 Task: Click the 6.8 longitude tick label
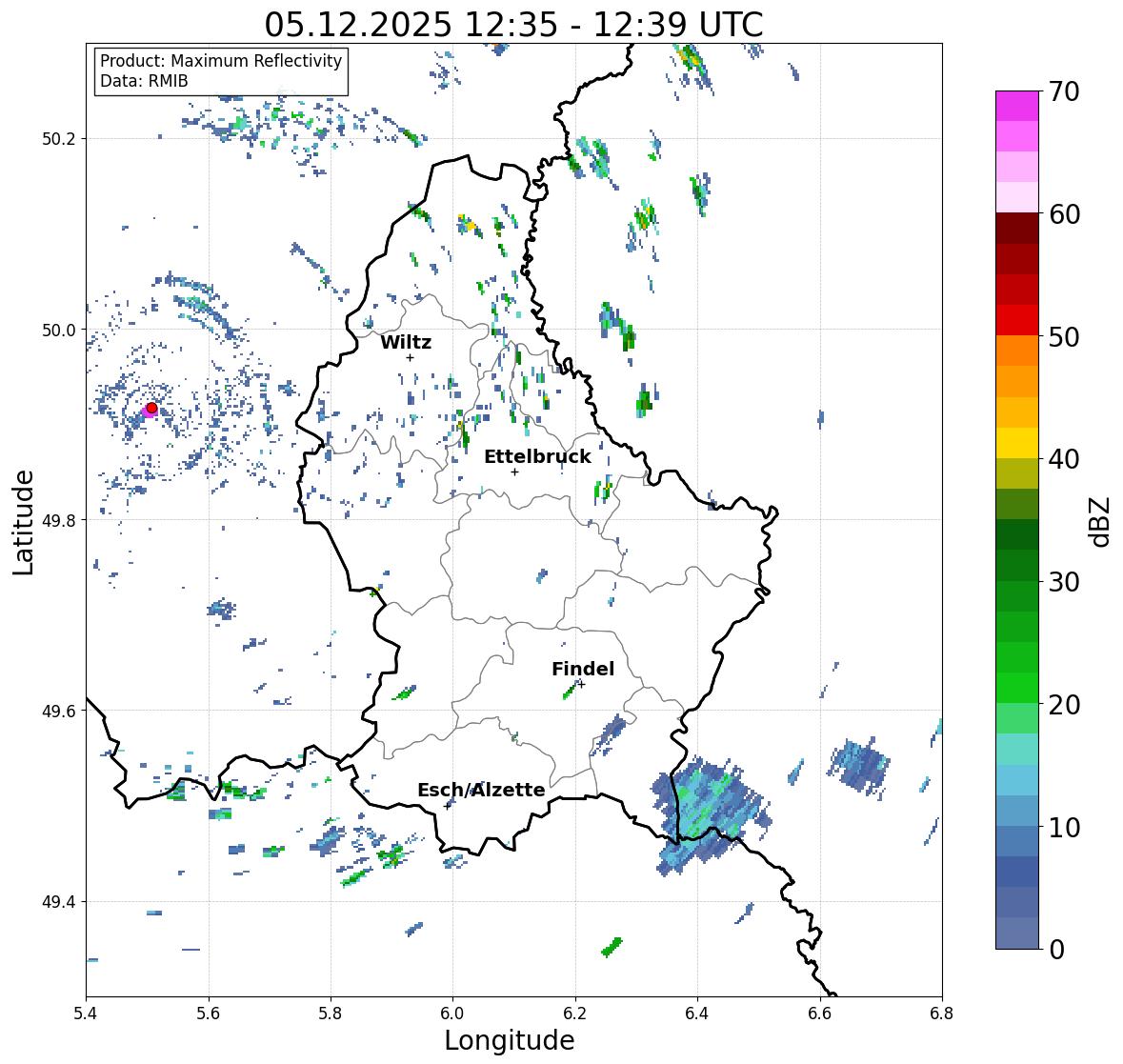pos(941,1014)
